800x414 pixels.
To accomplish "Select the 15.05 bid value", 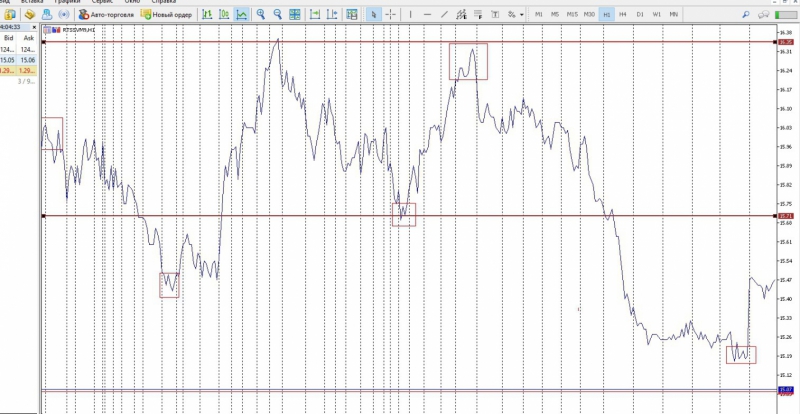I will 7,60.
